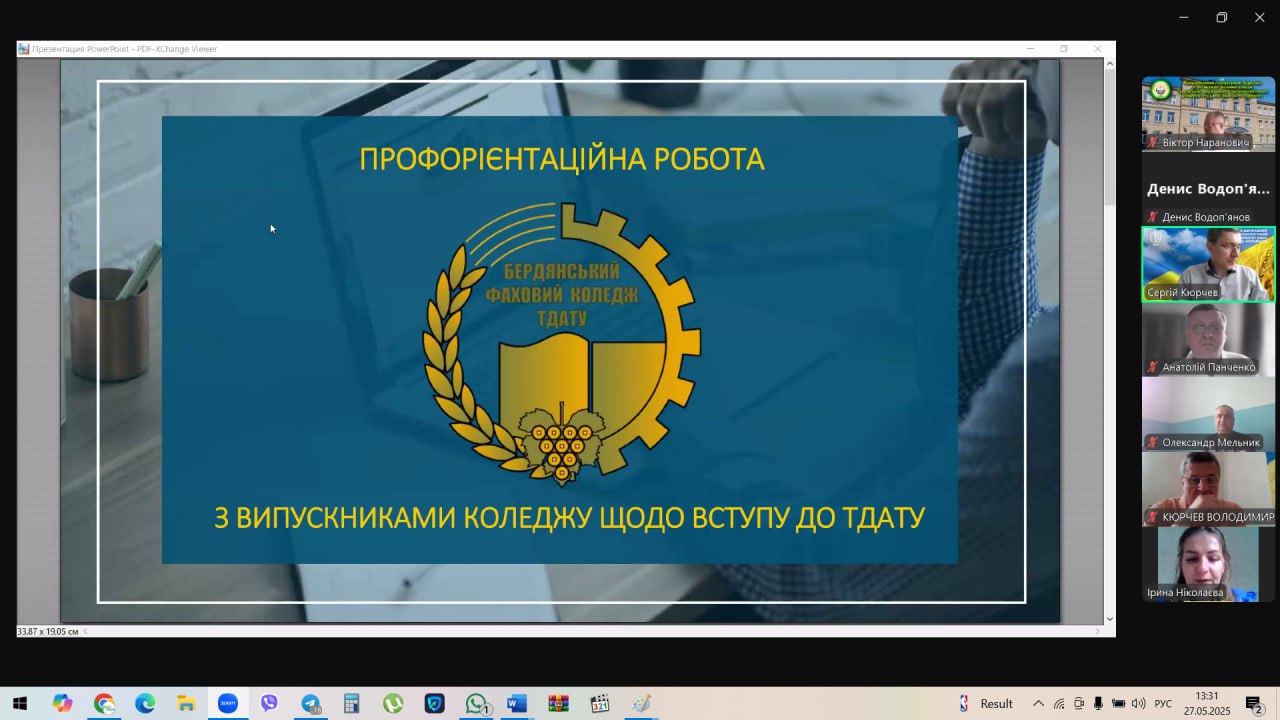Close the Zoom meeting window
This screenshot has height=720, width=1280.
[1260, 17]
